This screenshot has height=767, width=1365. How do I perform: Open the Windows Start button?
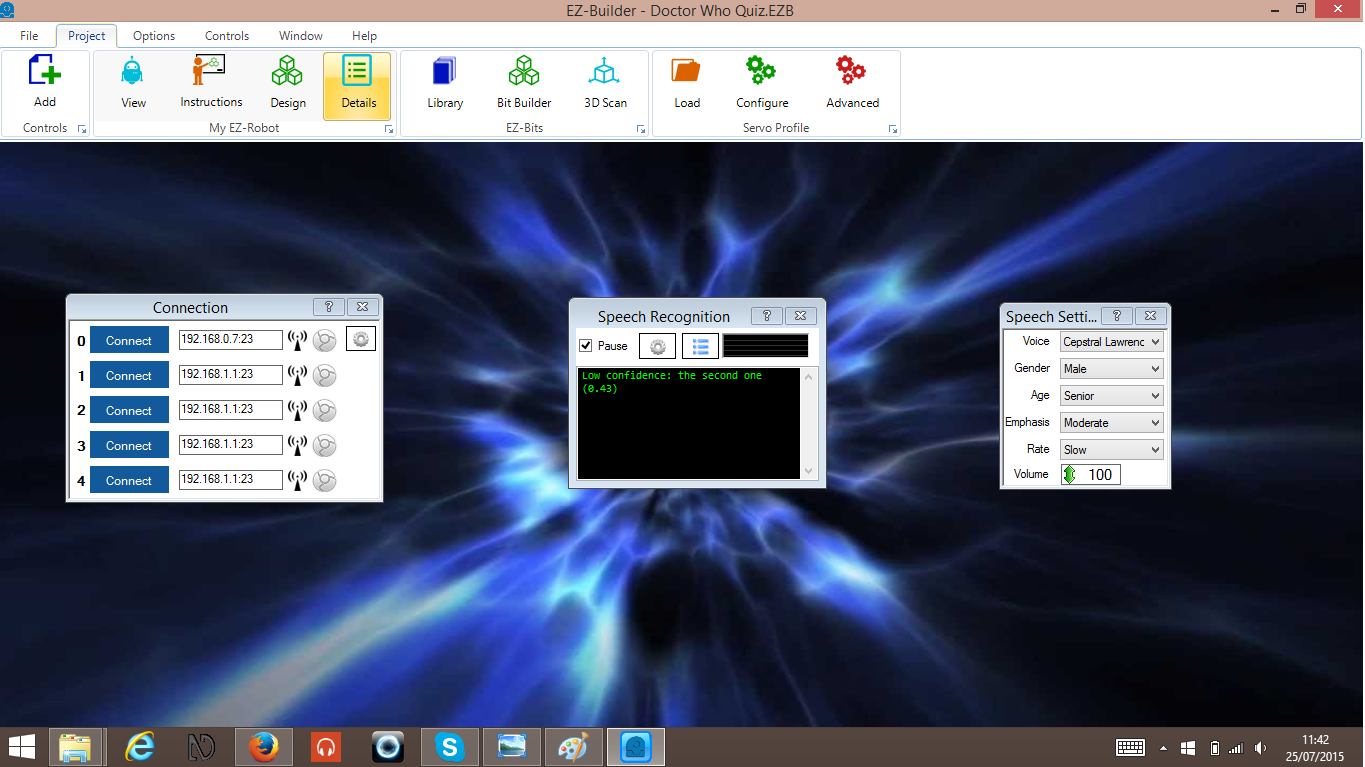tap(22, 747)
